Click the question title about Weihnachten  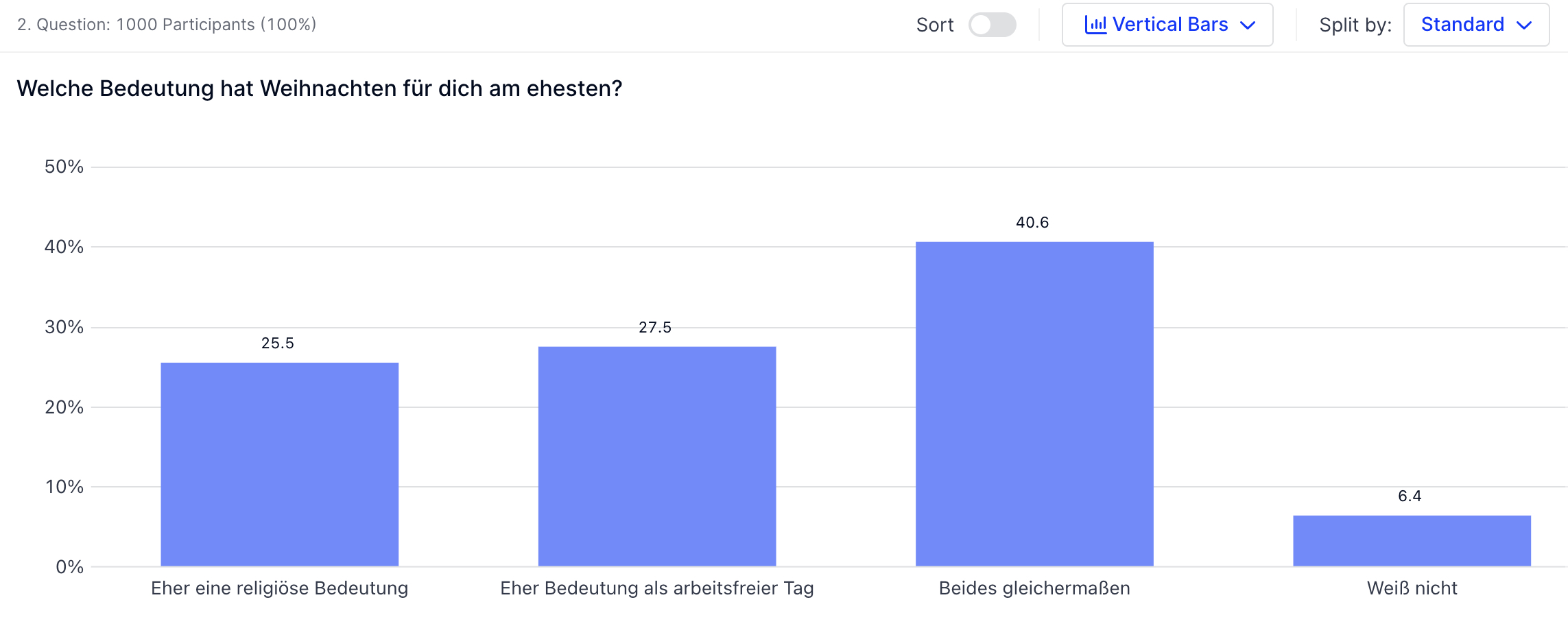[x=320, y=88]
